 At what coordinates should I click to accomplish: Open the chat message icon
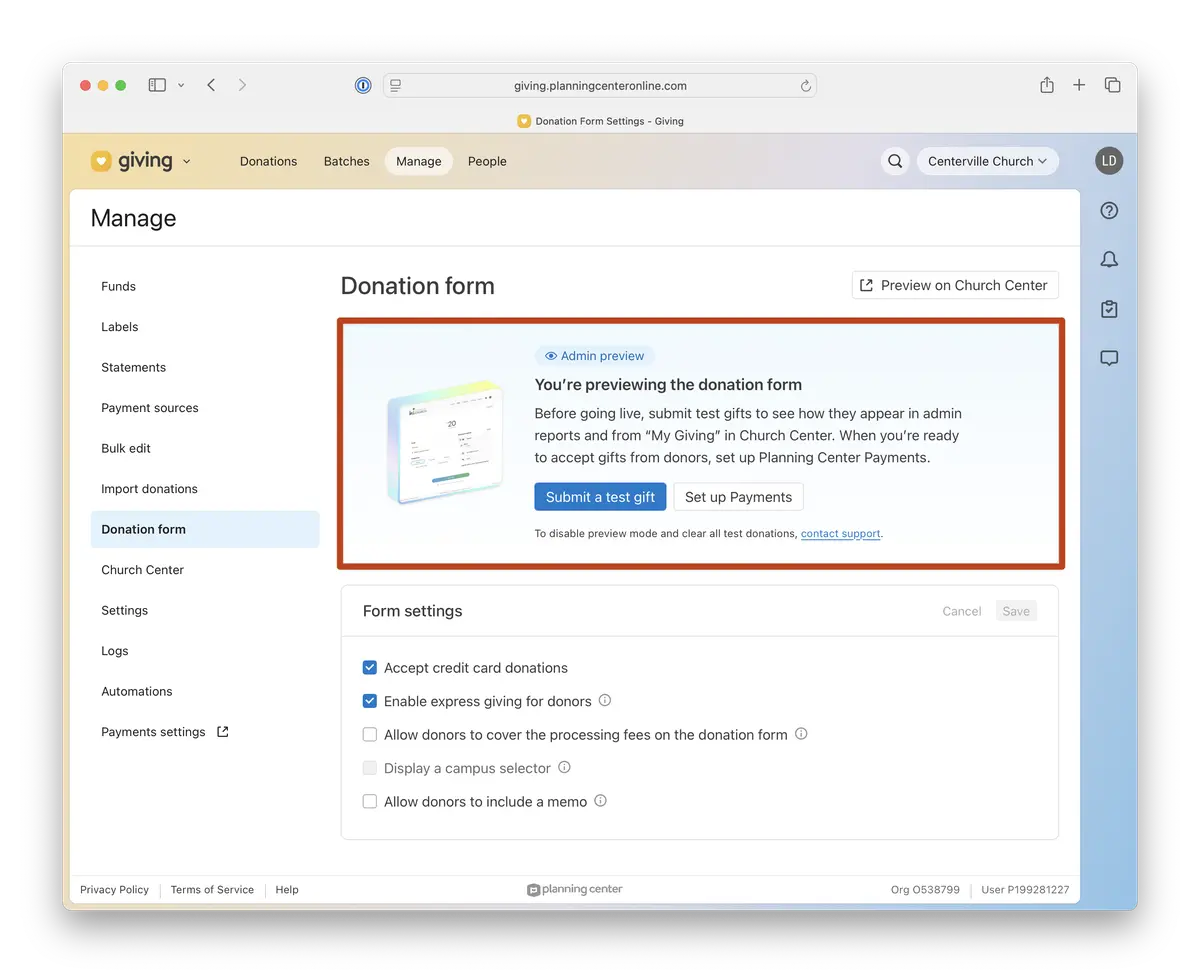point(1109,358)
